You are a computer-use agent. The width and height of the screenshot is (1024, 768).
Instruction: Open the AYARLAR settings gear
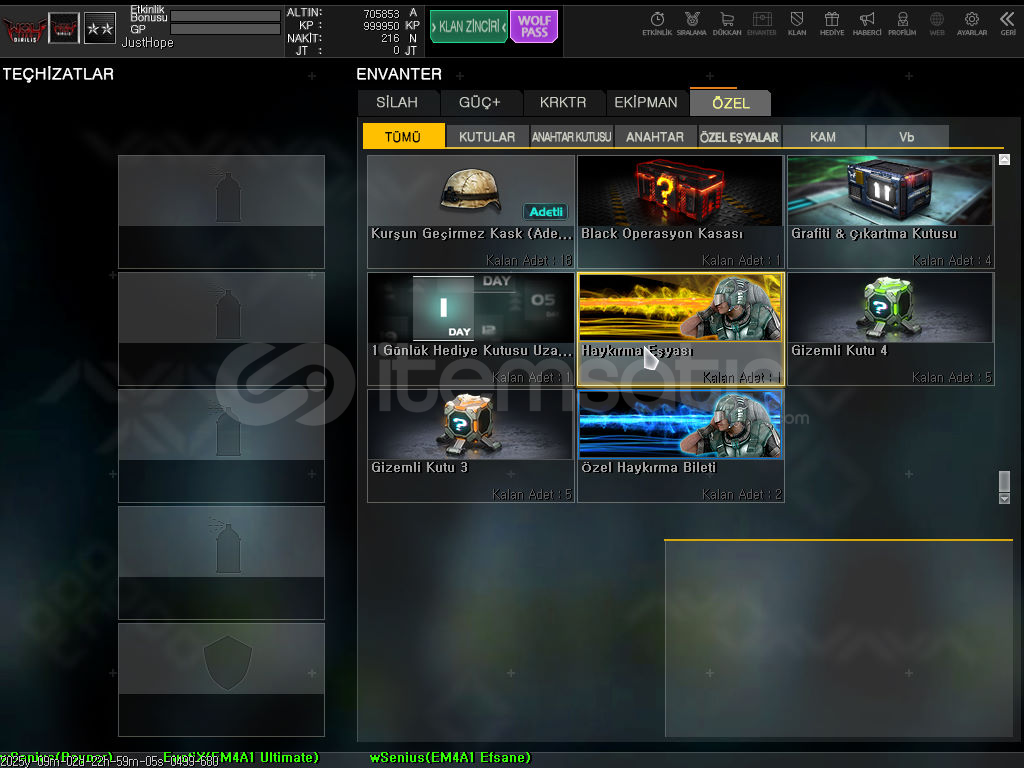tap(972, 24)
